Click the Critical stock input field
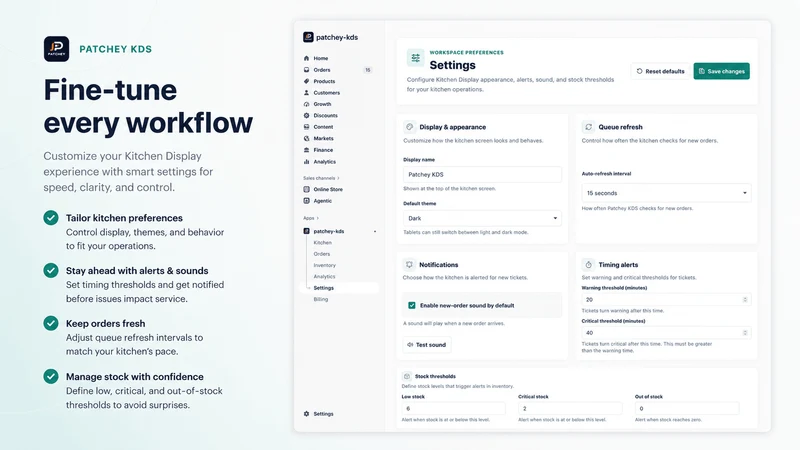This screenshot has height=450, width=800. coord(570,408)
